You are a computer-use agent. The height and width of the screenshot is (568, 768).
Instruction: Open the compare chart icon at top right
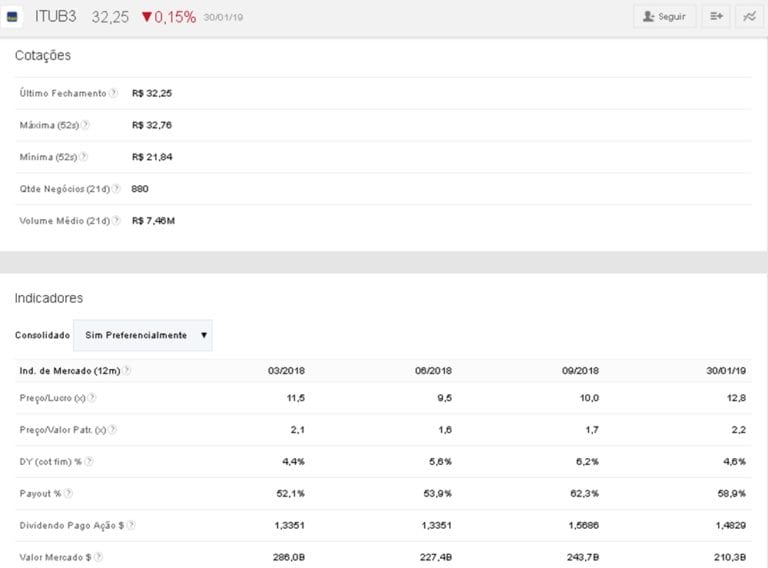[747, 17]
